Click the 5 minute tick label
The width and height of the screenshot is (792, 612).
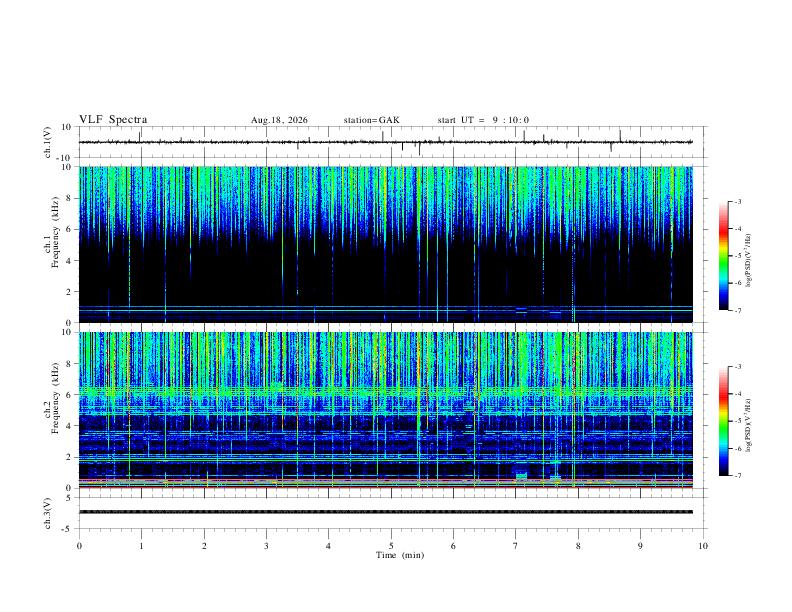click(x=391, y=546)
